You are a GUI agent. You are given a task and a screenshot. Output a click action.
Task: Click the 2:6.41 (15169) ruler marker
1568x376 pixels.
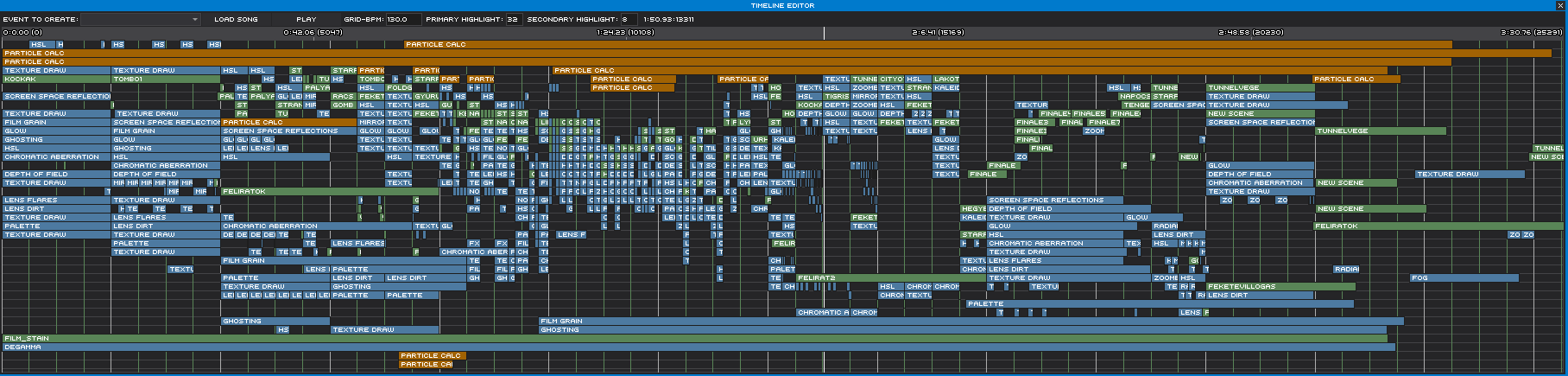click(938, 32)
